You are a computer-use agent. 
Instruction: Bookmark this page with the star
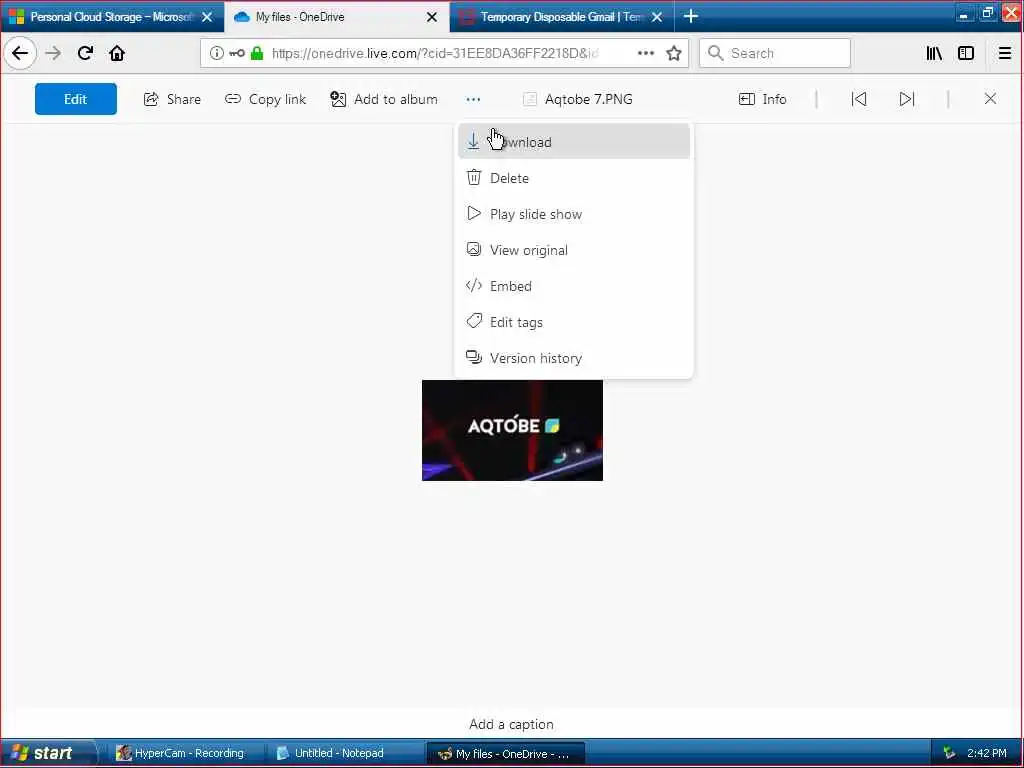[x=674, y=54]
